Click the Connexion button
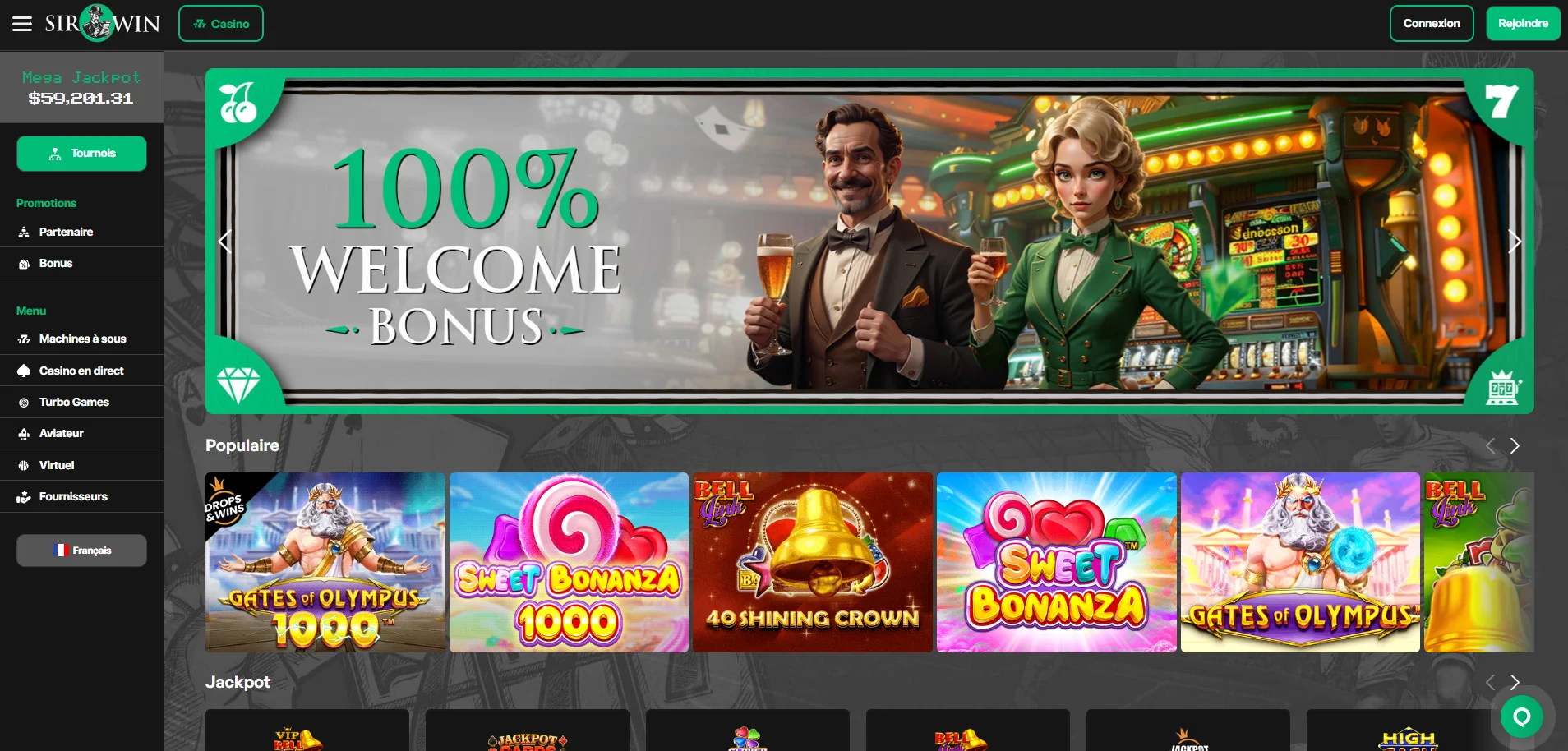 click(1432, 23)
